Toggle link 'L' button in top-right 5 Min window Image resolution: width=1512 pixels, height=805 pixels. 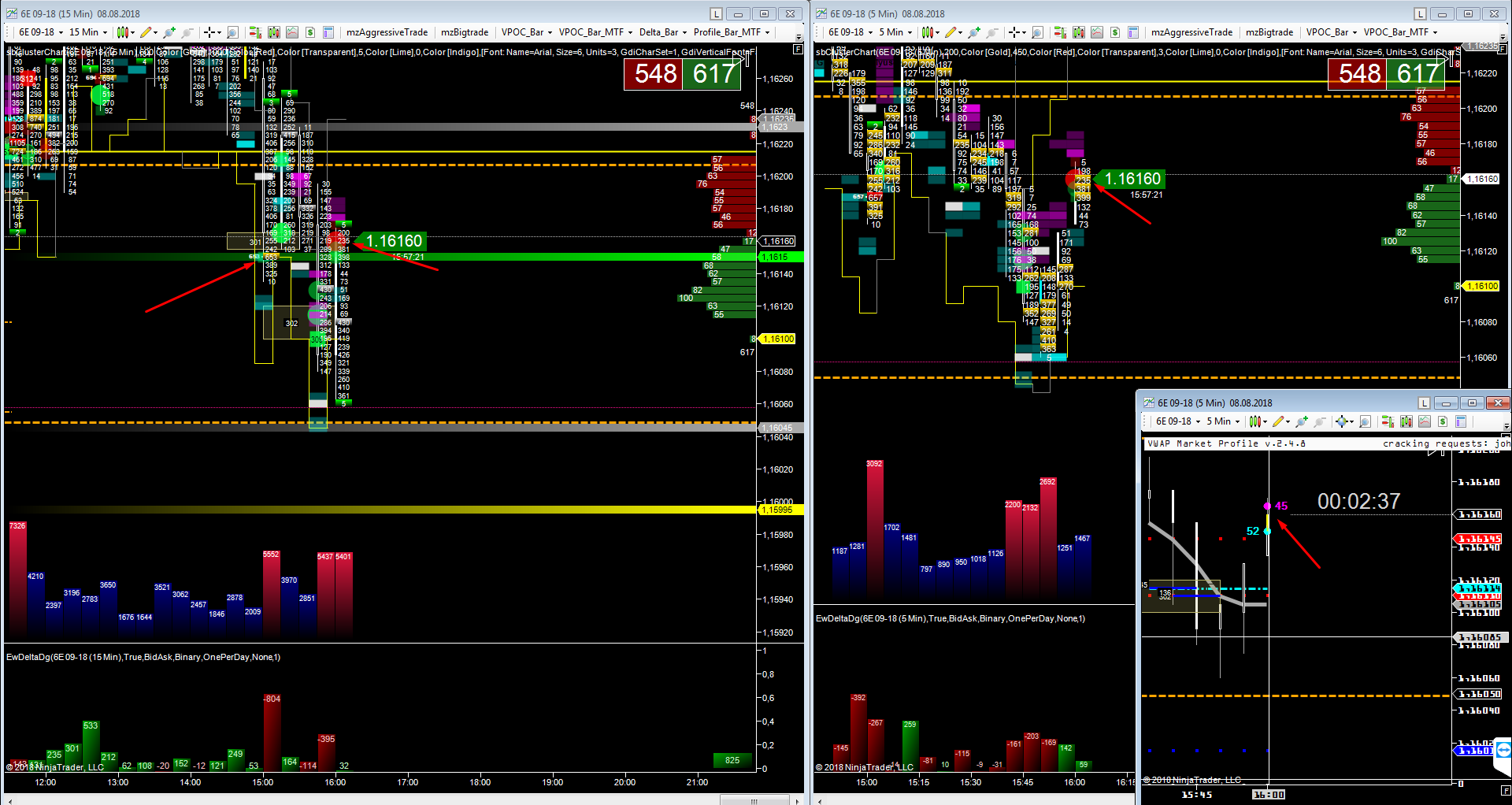coord(1420,13)
